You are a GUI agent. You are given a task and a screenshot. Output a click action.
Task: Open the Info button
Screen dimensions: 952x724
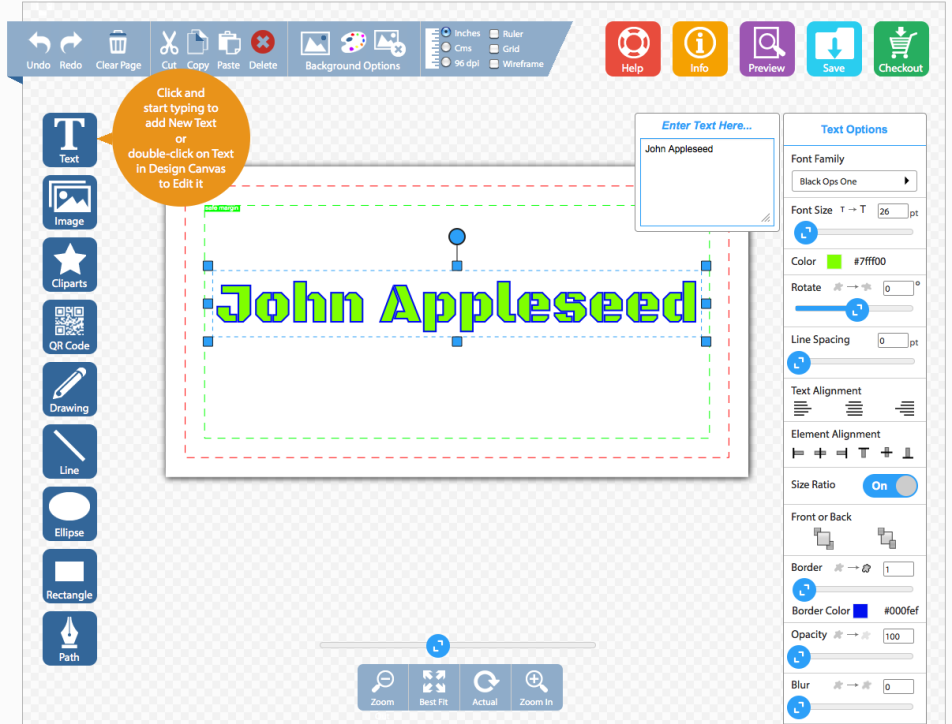coord(700,49)
